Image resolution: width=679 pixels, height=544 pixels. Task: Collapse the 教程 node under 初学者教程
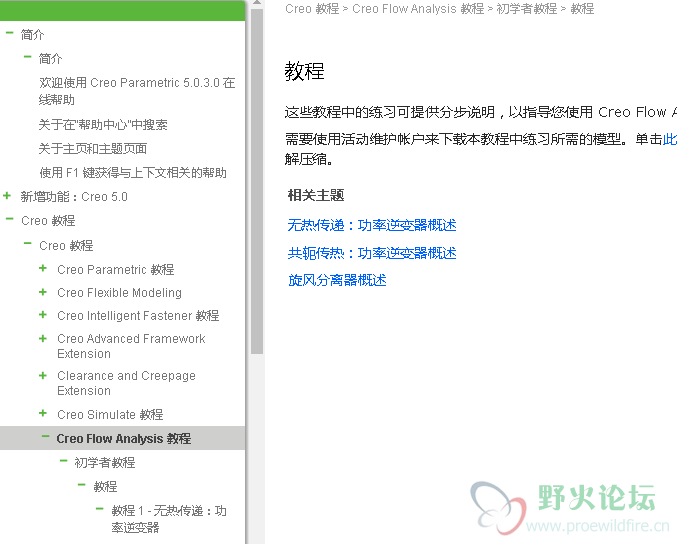click(x=81, y=485)
